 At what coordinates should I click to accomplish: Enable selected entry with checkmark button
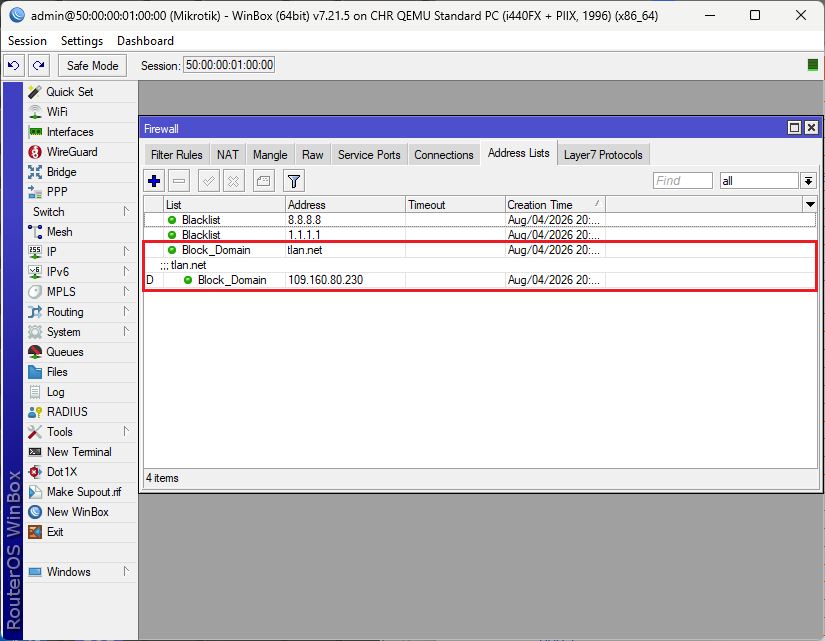(x=208, y=182)
